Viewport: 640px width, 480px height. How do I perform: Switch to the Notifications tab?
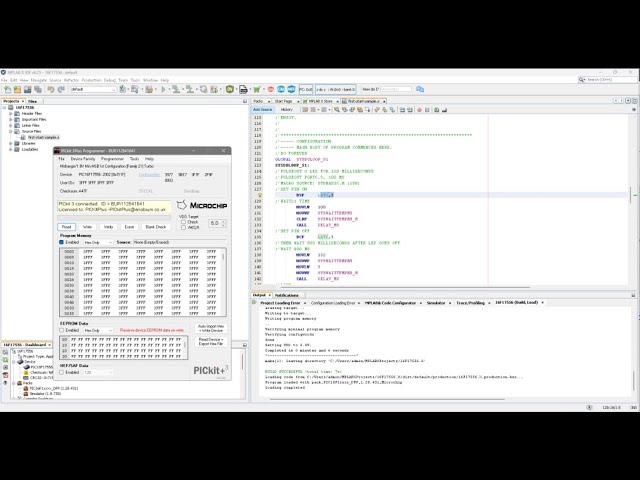pyautogui.click(x=287, y=295)
